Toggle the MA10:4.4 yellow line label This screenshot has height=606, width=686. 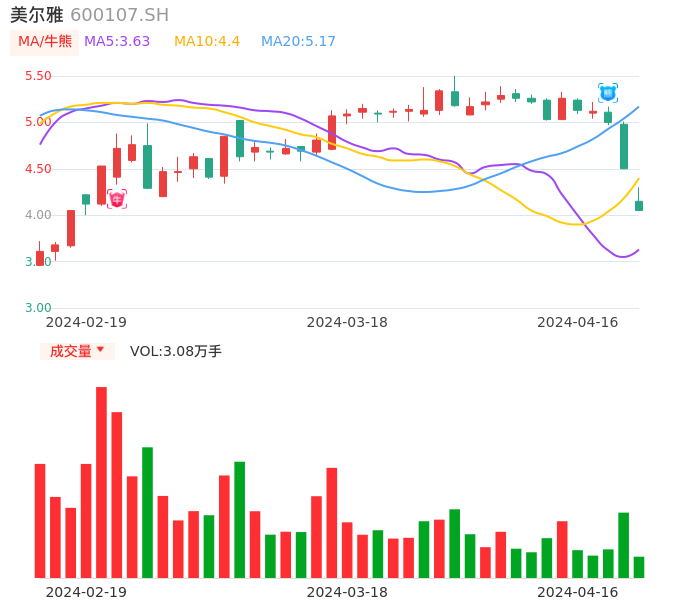(207, 42)
